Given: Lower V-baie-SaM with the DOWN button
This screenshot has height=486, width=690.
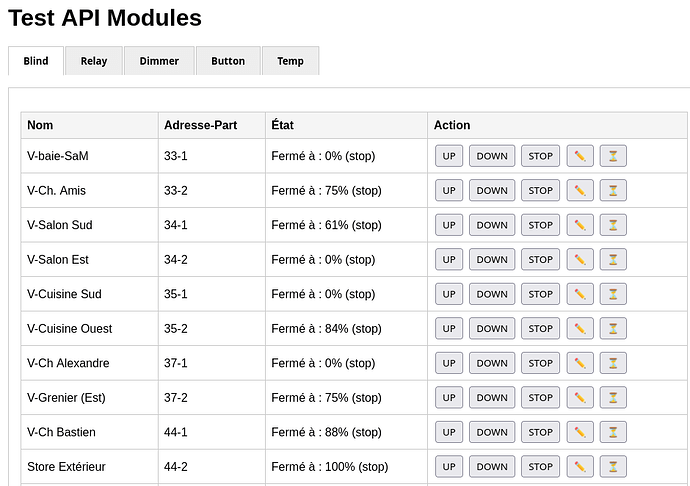Looking at the screenshot, I should click(492, 156).
